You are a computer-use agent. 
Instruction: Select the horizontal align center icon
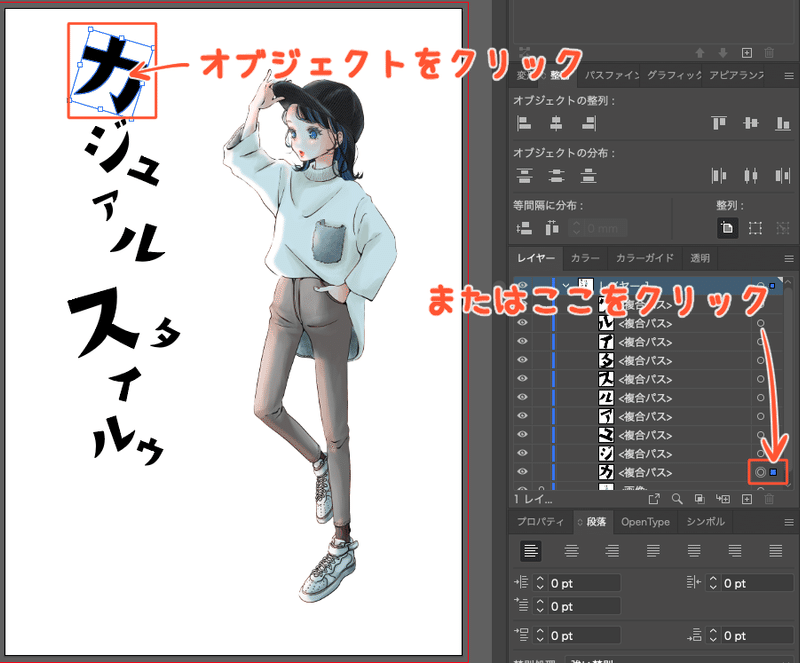(x=555, y=122)
